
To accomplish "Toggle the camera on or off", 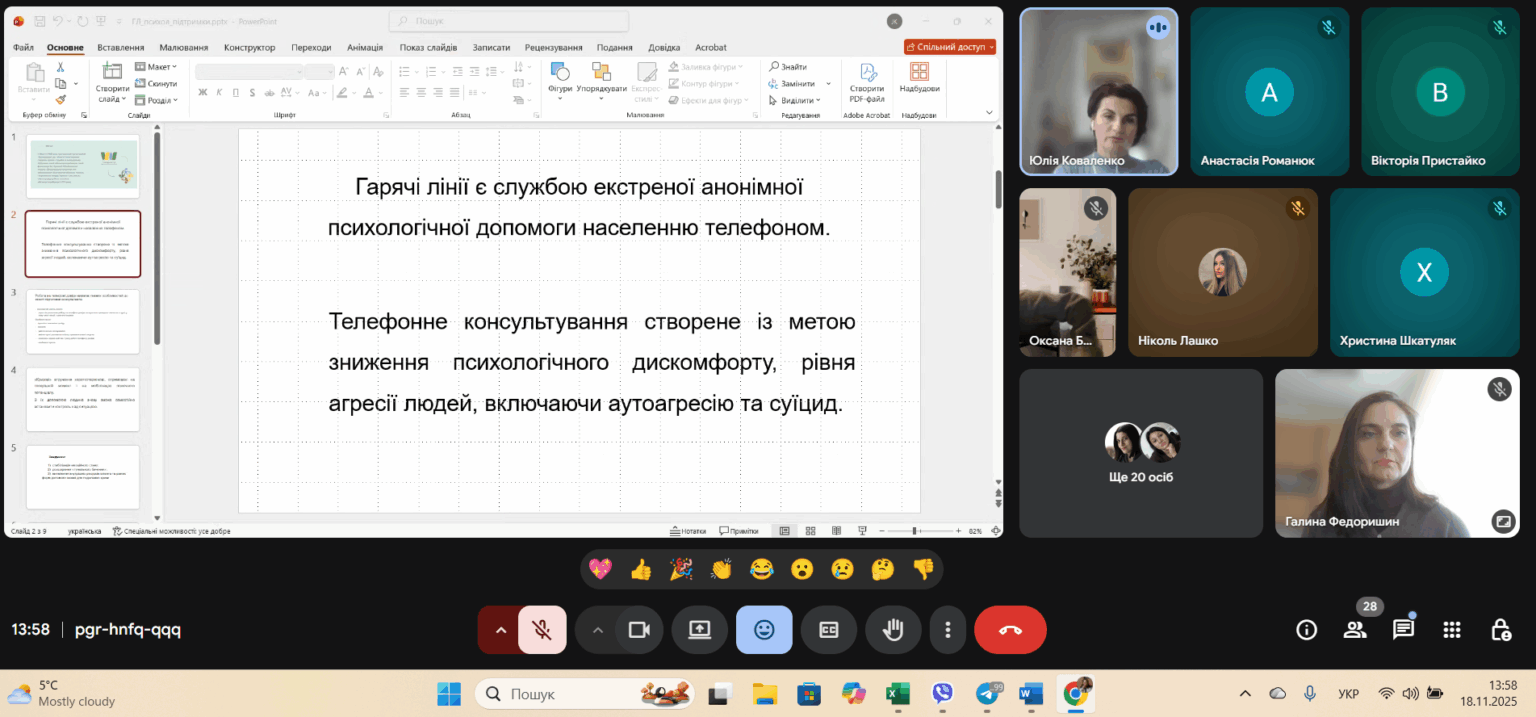I will [x=638, y=630].
